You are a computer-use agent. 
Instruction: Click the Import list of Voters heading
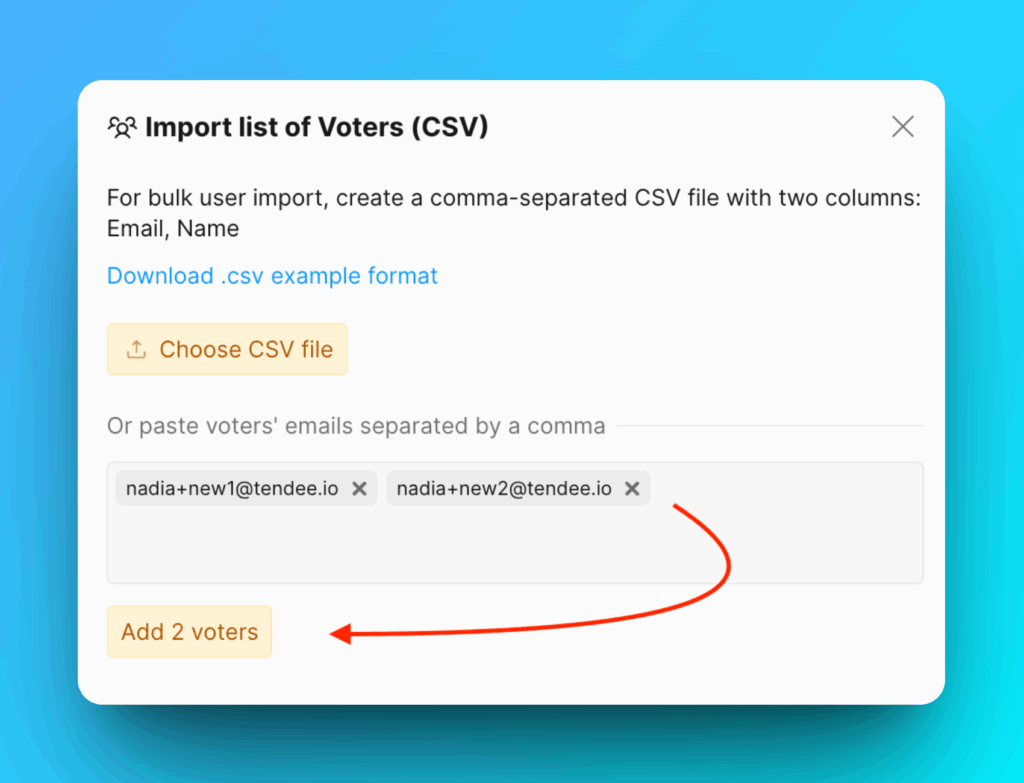(316, 128)
